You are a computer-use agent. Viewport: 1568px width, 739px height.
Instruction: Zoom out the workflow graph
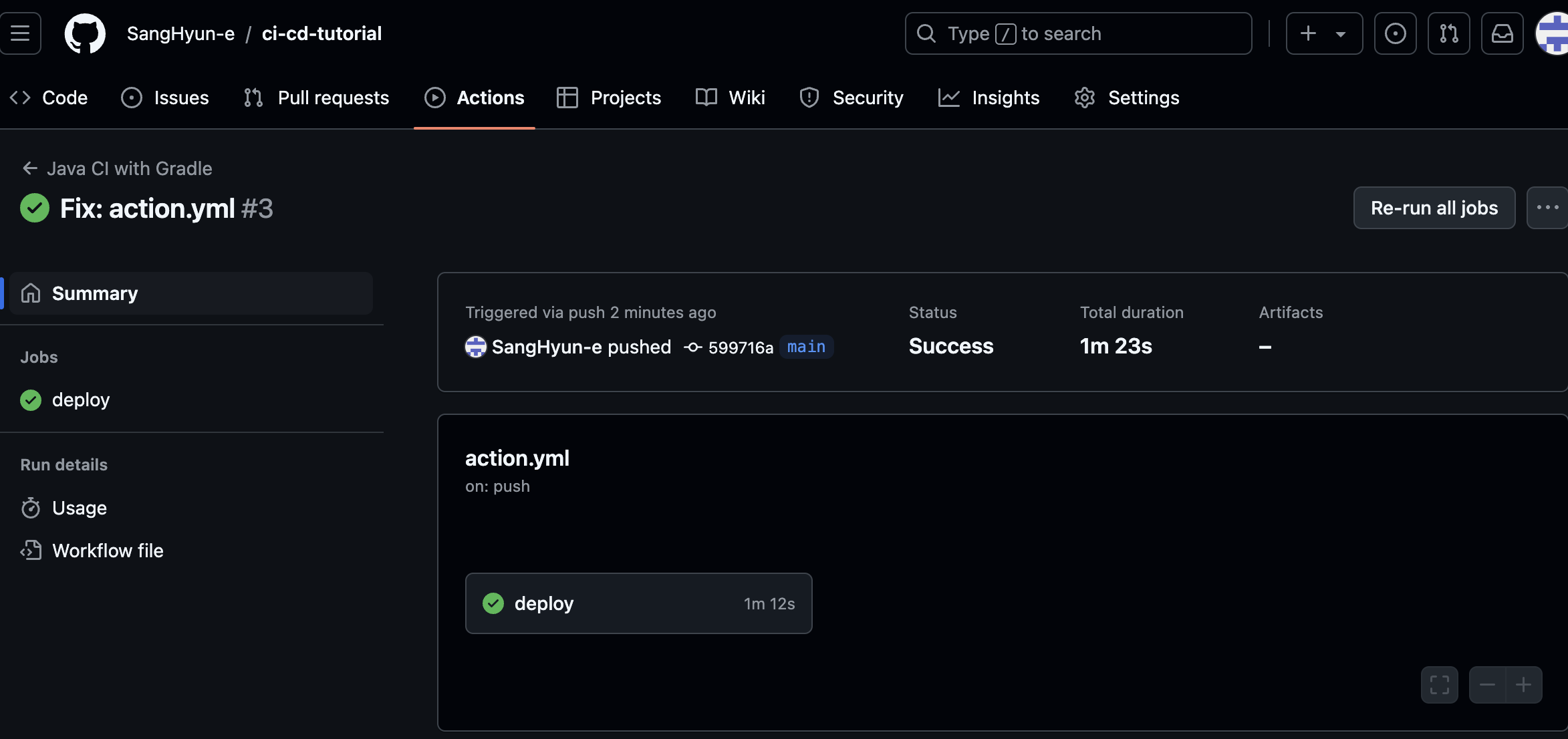tap(1487, 685)
